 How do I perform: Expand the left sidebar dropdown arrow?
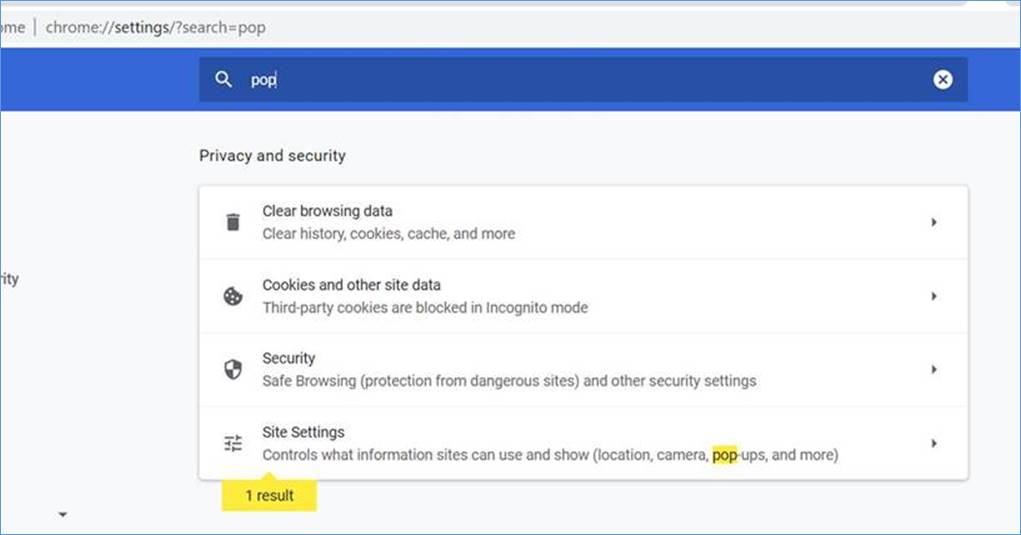pyautogui.click(x=63, y=515)
